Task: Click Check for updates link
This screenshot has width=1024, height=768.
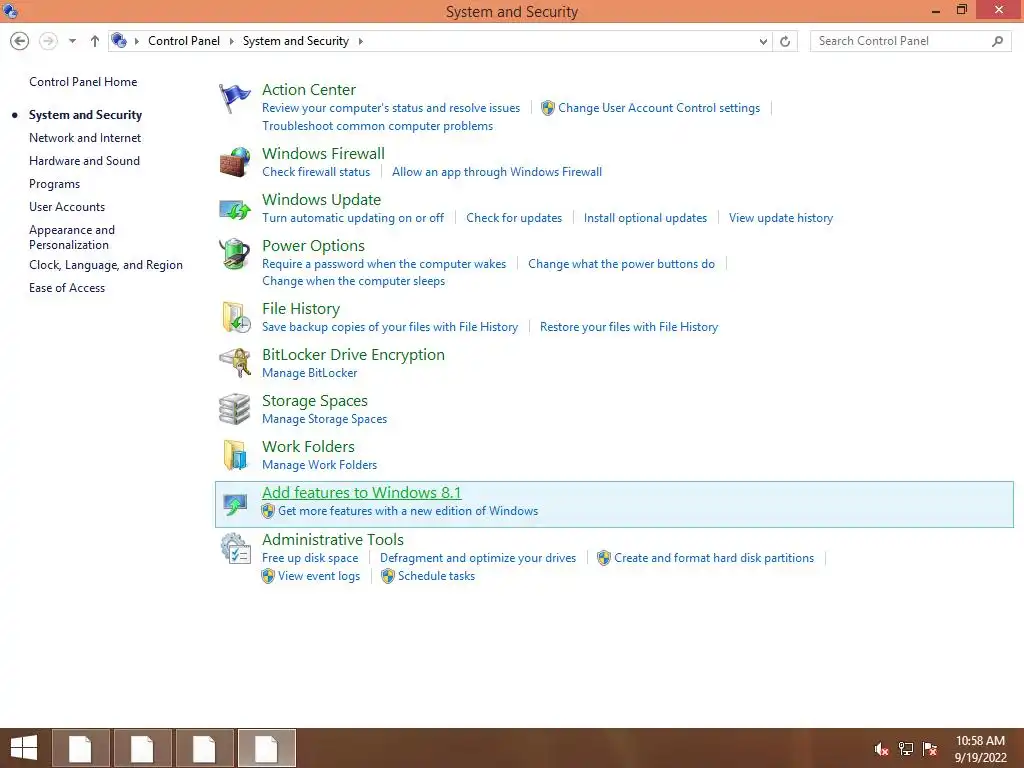Action: [514, 218]
